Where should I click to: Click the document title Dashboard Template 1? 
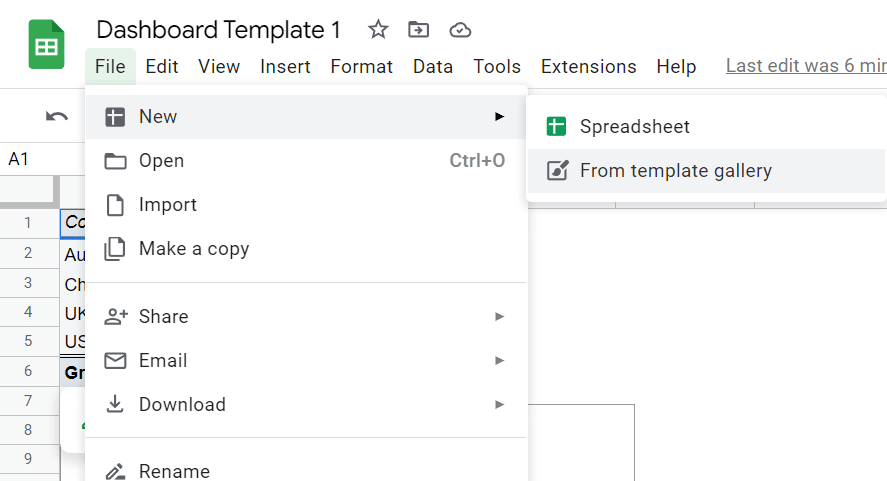pos(218,29)
